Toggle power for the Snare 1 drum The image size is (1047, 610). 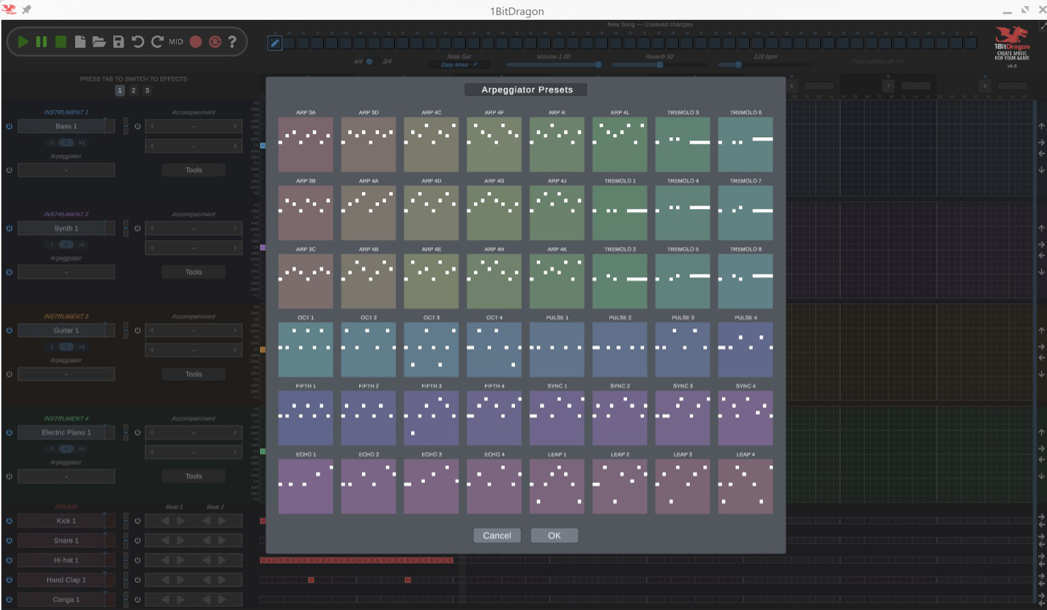[x=9, y=541]
